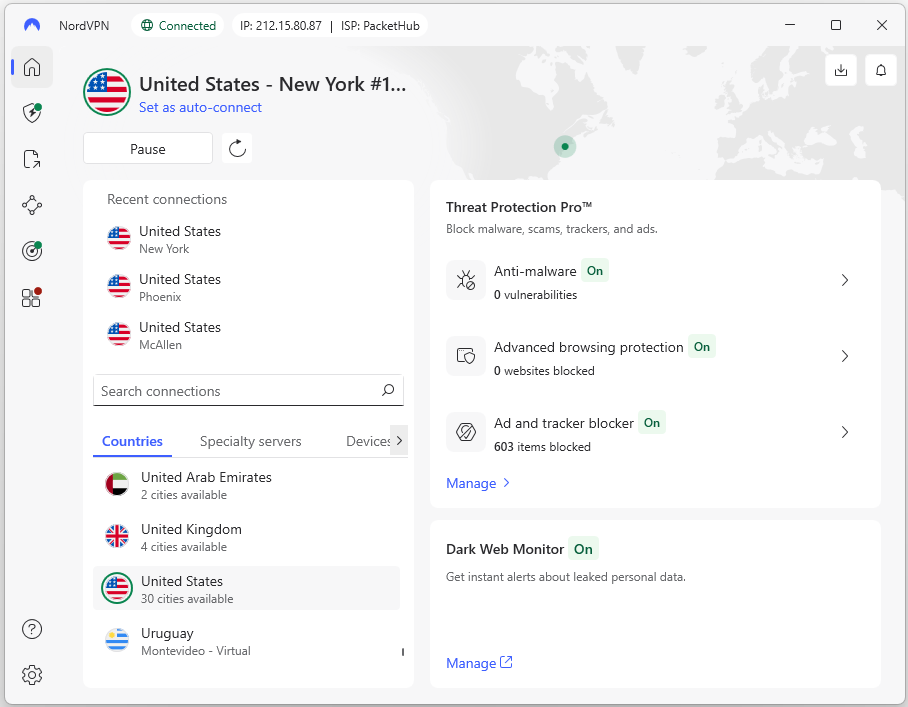This screenshot has width=908, height=707.
Task: Click the United Arab Emirates flag icon
Action: pos(117,485)
